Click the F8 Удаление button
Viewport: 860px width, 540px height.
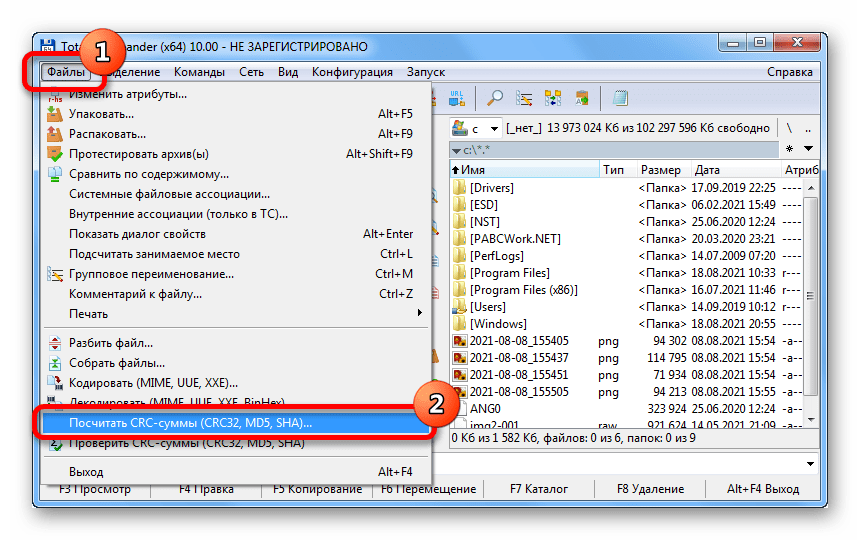[x=650, y=489]
